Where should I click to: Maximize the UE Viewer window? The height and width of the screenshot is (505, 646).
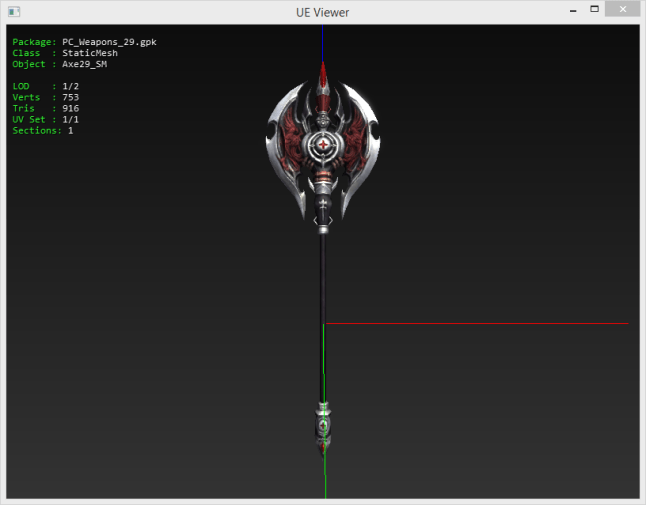point(594,10)
